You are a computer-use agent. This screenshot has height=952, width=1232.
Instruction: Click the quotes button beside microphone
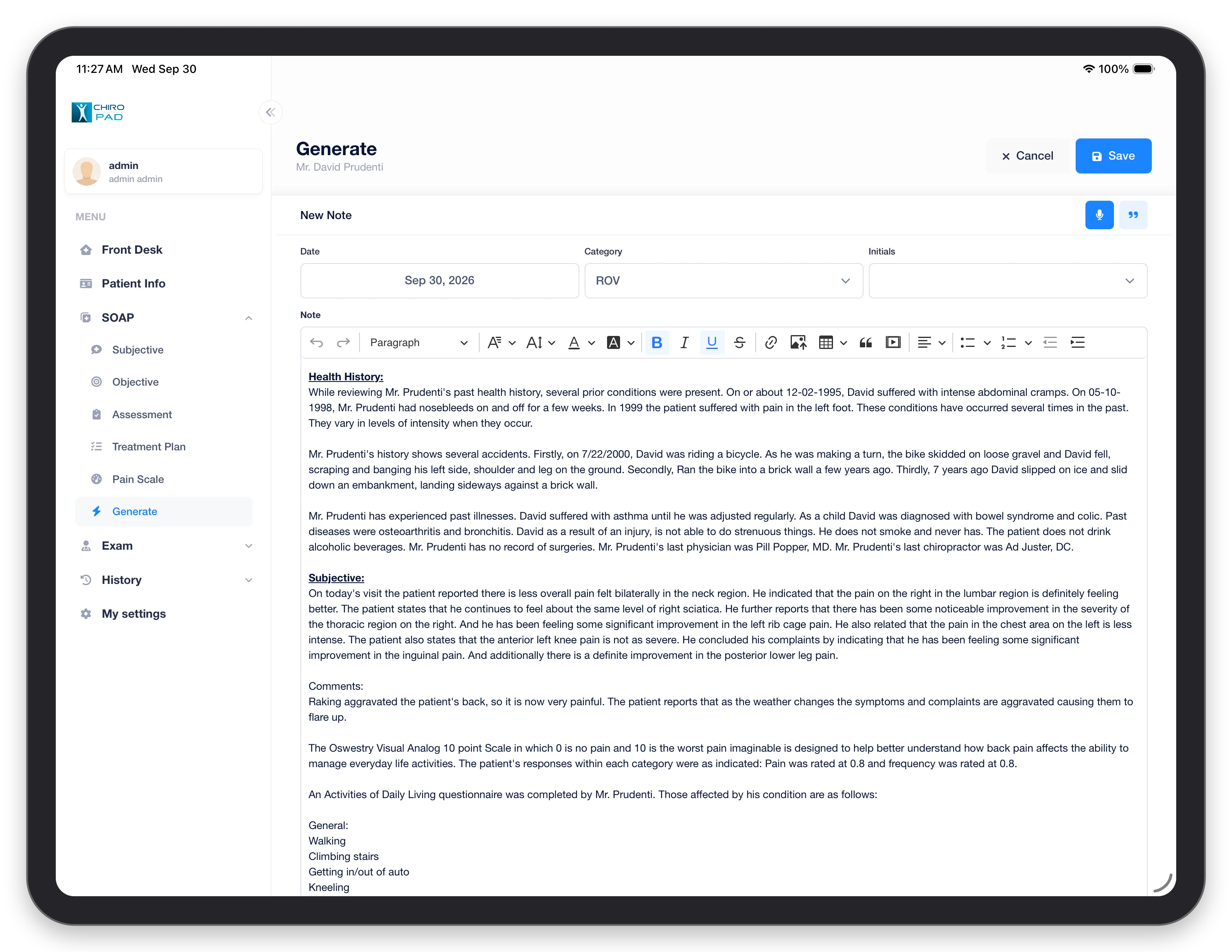pyautogui.click(x=1133, y=215)
